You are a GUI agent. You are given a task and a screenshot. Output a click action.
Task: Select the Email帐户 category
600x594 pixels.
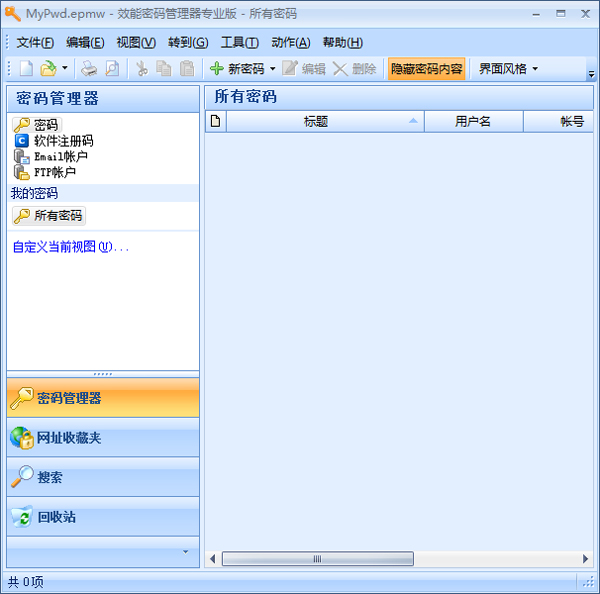tap(60, 156)
